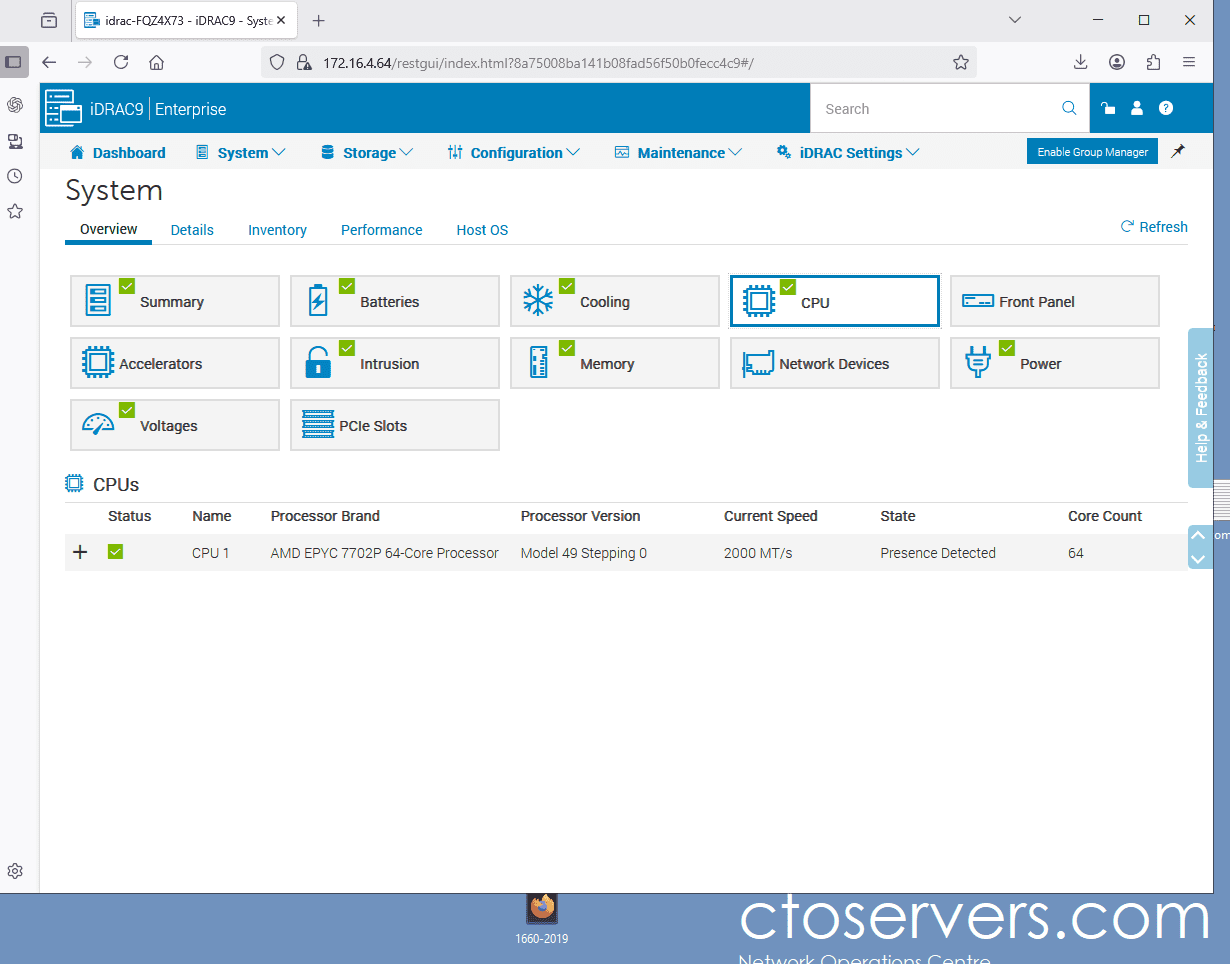Open the sidebar bookmarks star icon
This screenshot has width=1230, height=964.
tap(15, 211)
